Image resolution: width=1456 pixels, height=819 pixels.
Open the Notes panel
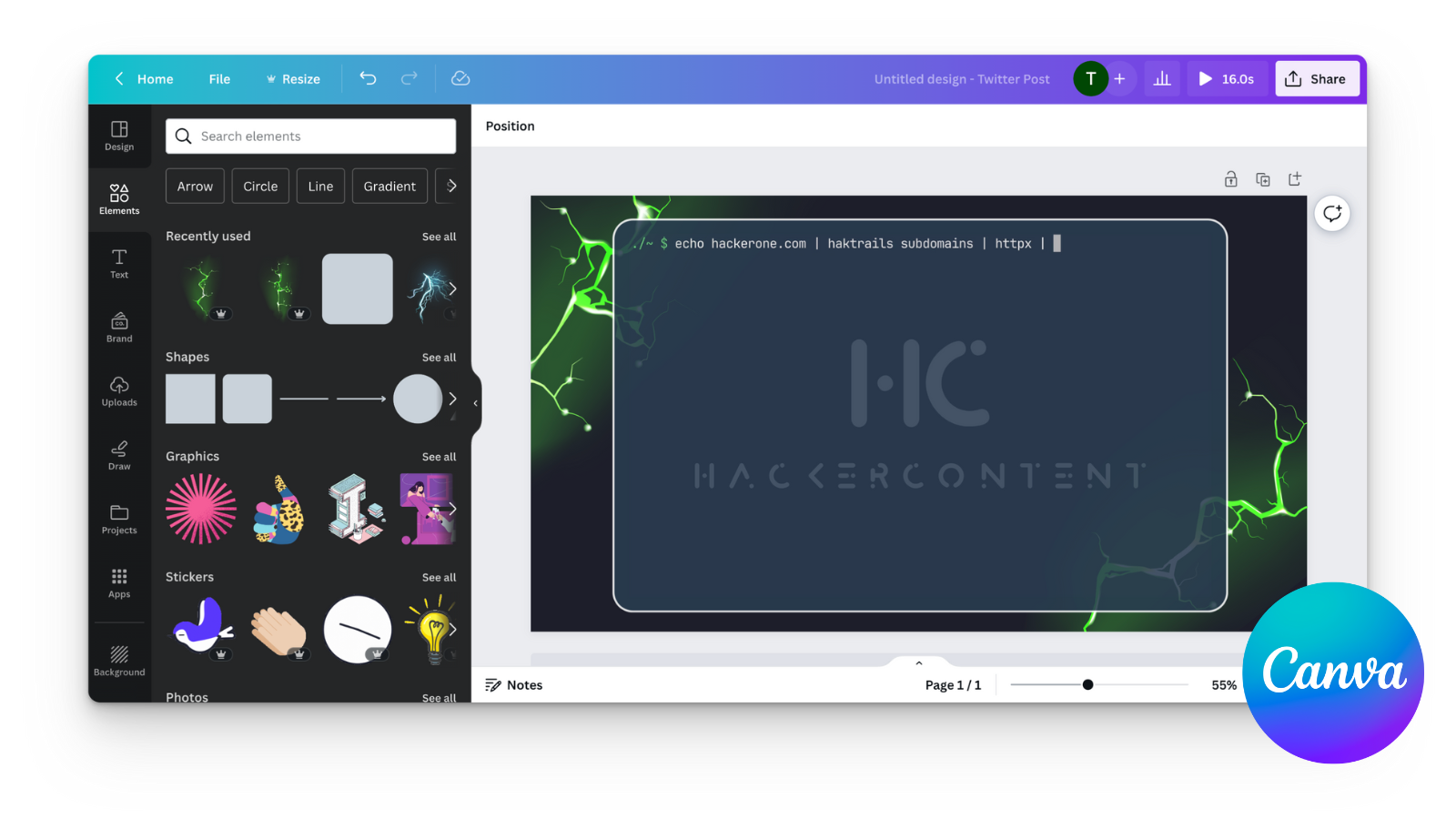click(514, 685)
